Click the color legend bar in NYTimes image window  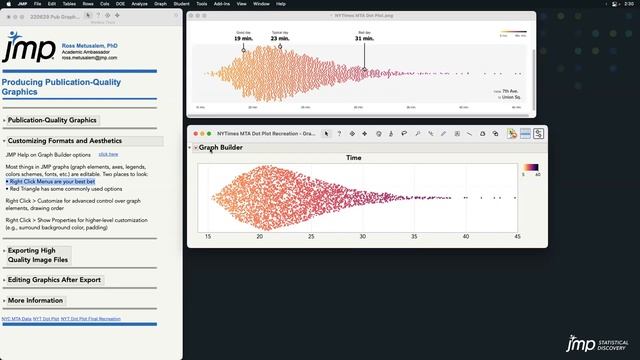[x=513, y=31]
